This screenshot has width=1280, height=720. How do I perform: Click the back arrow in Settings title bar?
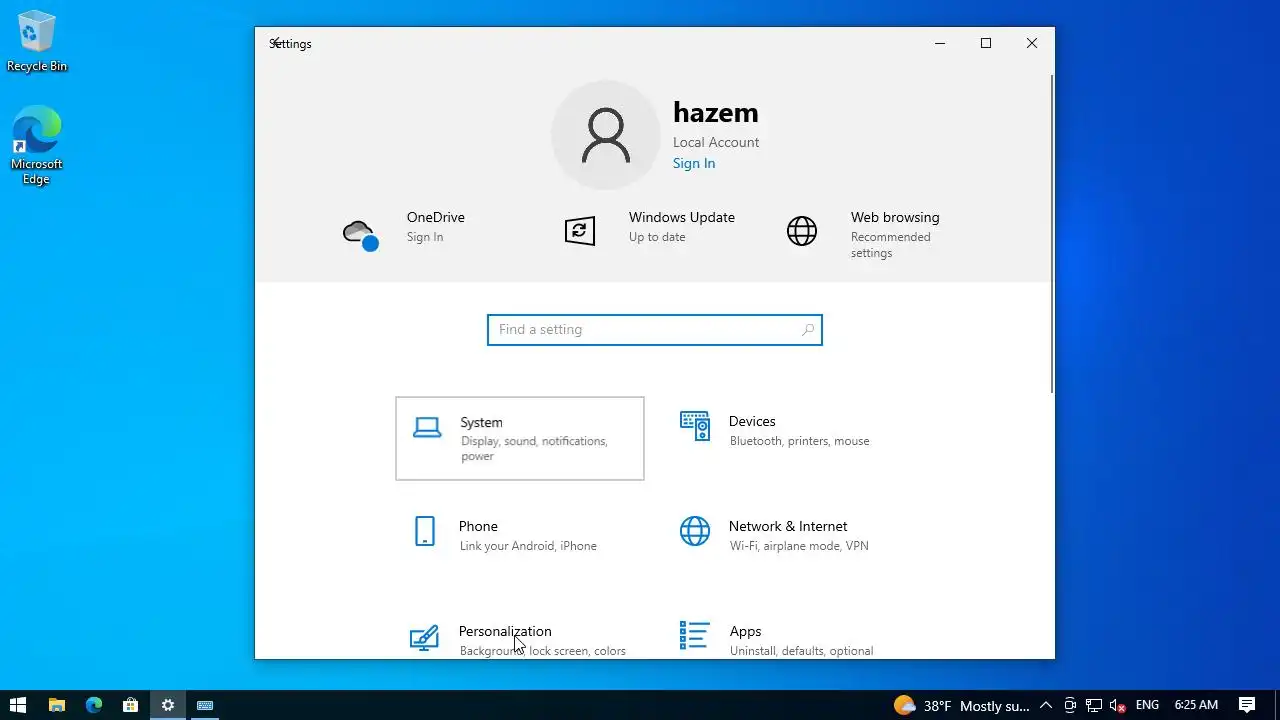tap(275, 43)
